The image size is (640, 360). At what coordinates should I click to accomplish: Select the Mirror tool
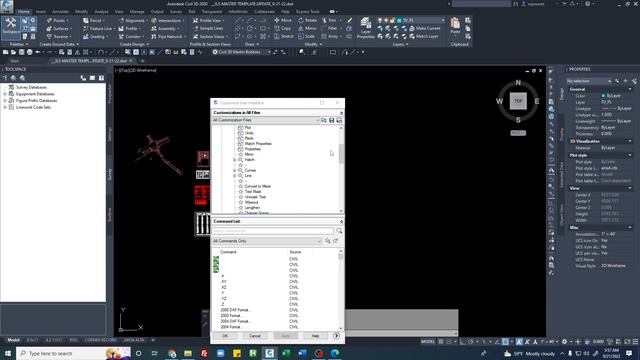click(x=307, y=28)
